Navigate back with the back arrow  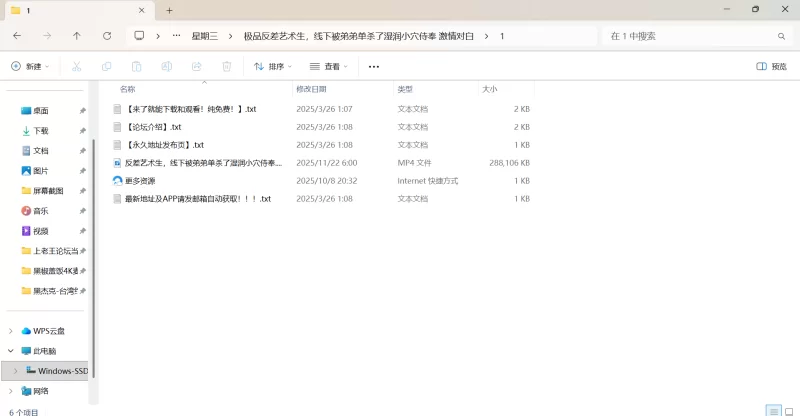point(17,35)
